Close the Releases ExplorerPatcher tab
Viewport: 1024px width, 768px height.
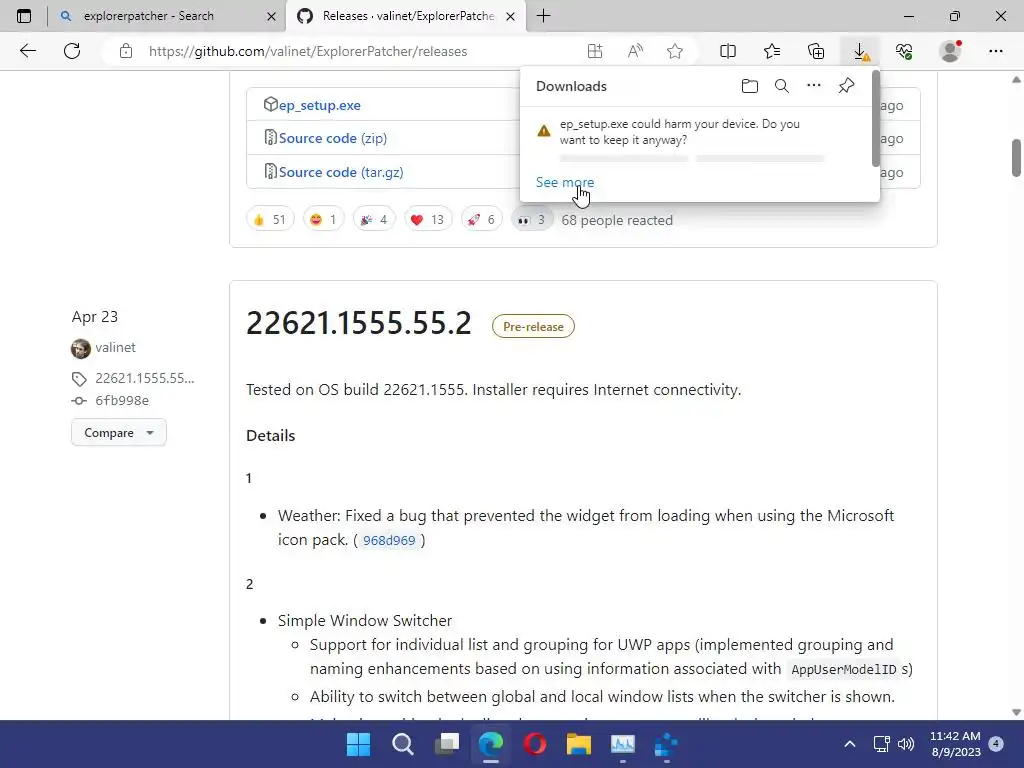(511, 16)
